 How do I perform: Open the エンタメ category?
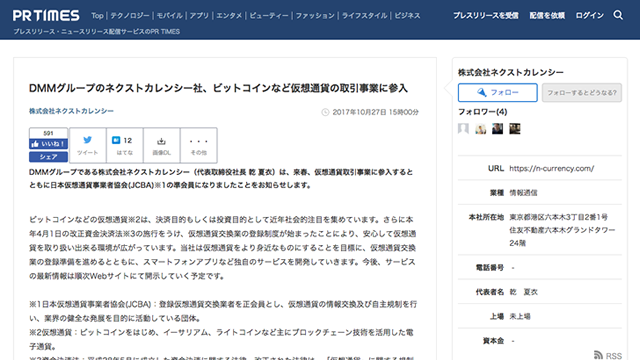tap(229, 16)
